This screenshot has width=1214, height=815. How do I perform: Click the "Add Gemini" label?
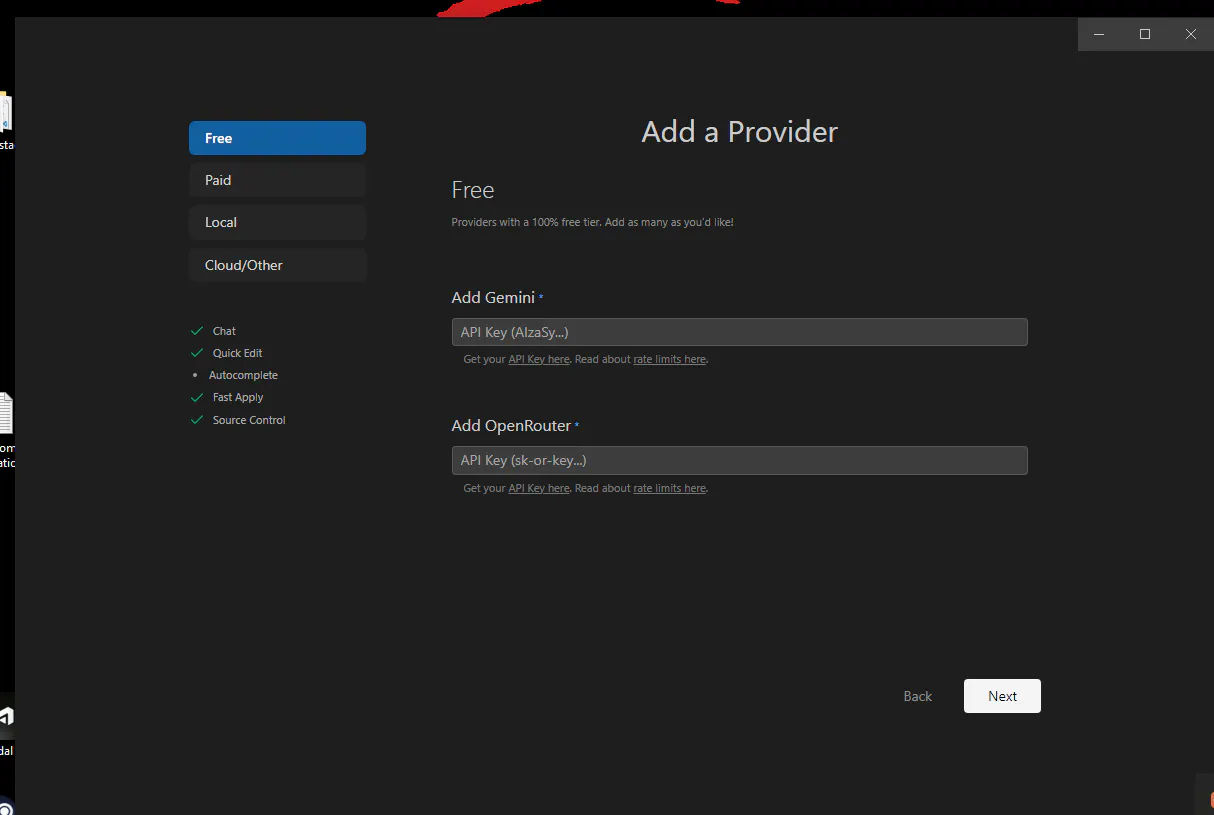[493, 297]
